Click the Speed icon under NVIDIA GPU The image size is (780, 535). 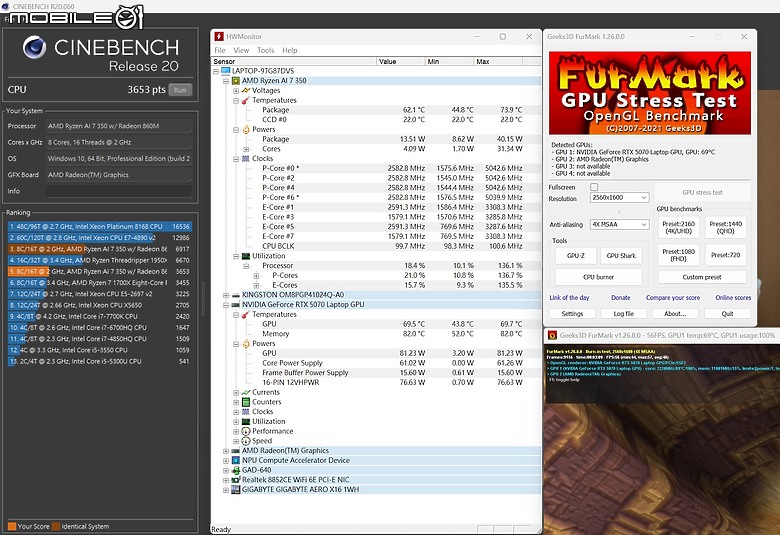pos(246,441)
